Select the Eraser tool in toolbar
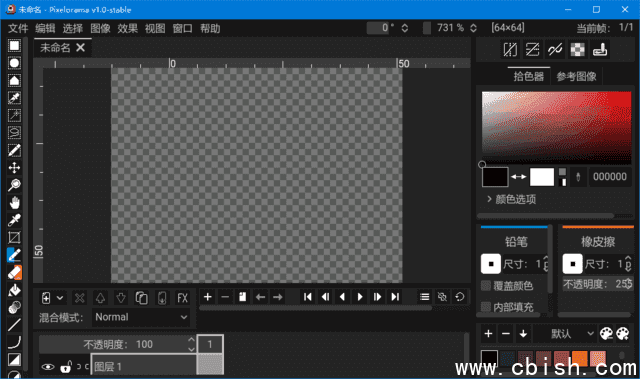640x379 pixels. tap(14, 273)
